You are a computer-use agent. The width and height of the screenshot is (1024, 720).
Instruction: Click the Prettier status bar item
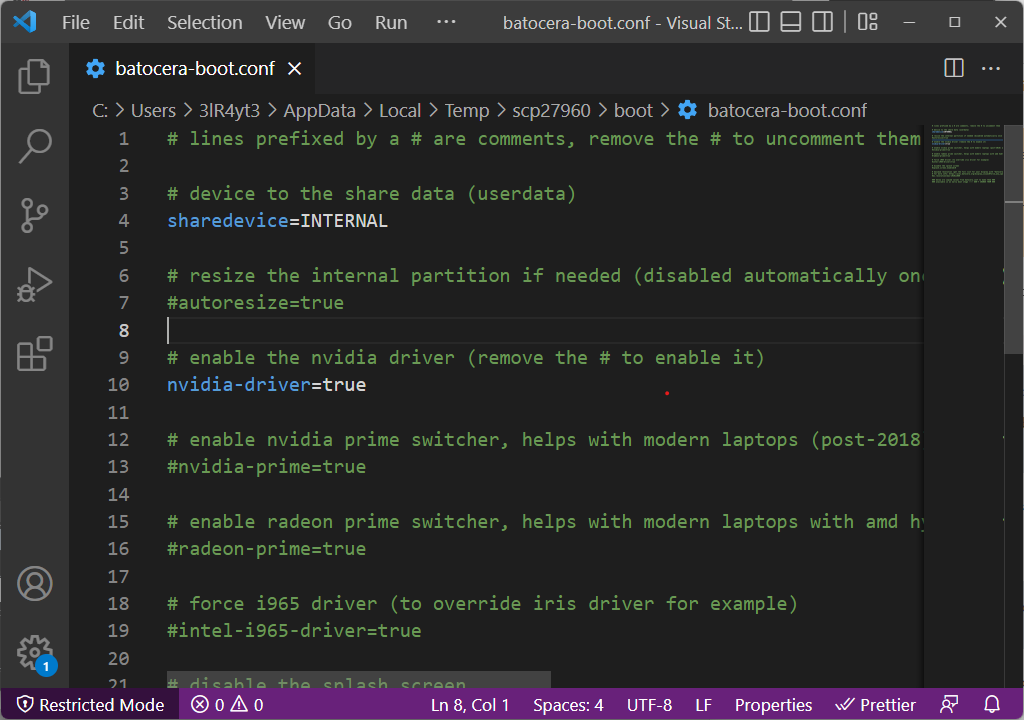click(876, 704)
